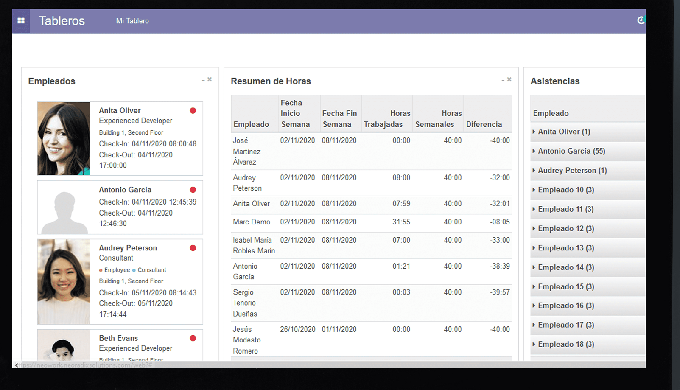Expand Empleado 16 (3) group
The image size is (680, 390).
click(x=588, y=305)
